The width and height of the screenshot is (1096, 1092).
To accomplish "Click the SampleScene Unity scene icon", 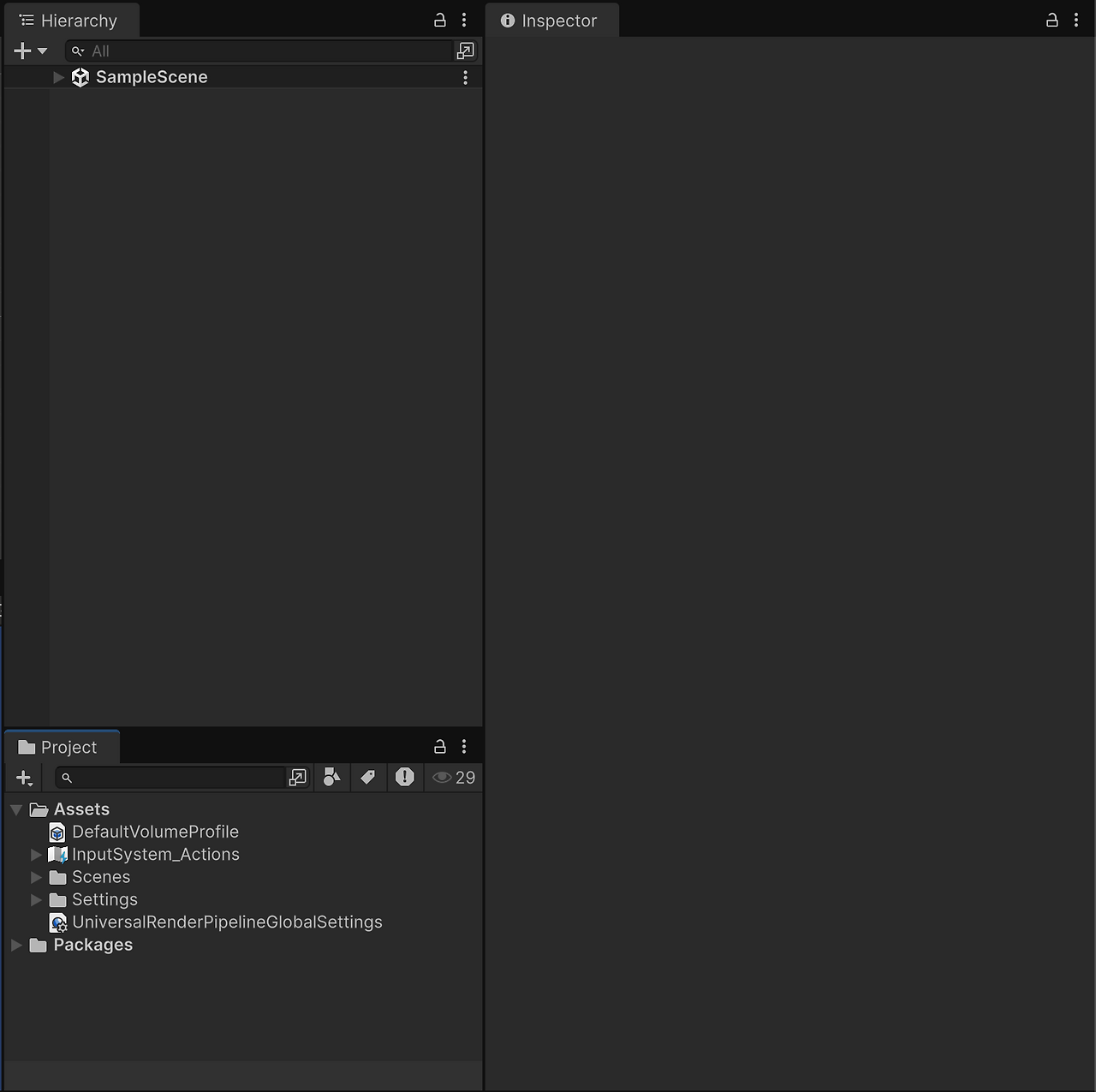I will pos(80,77).
